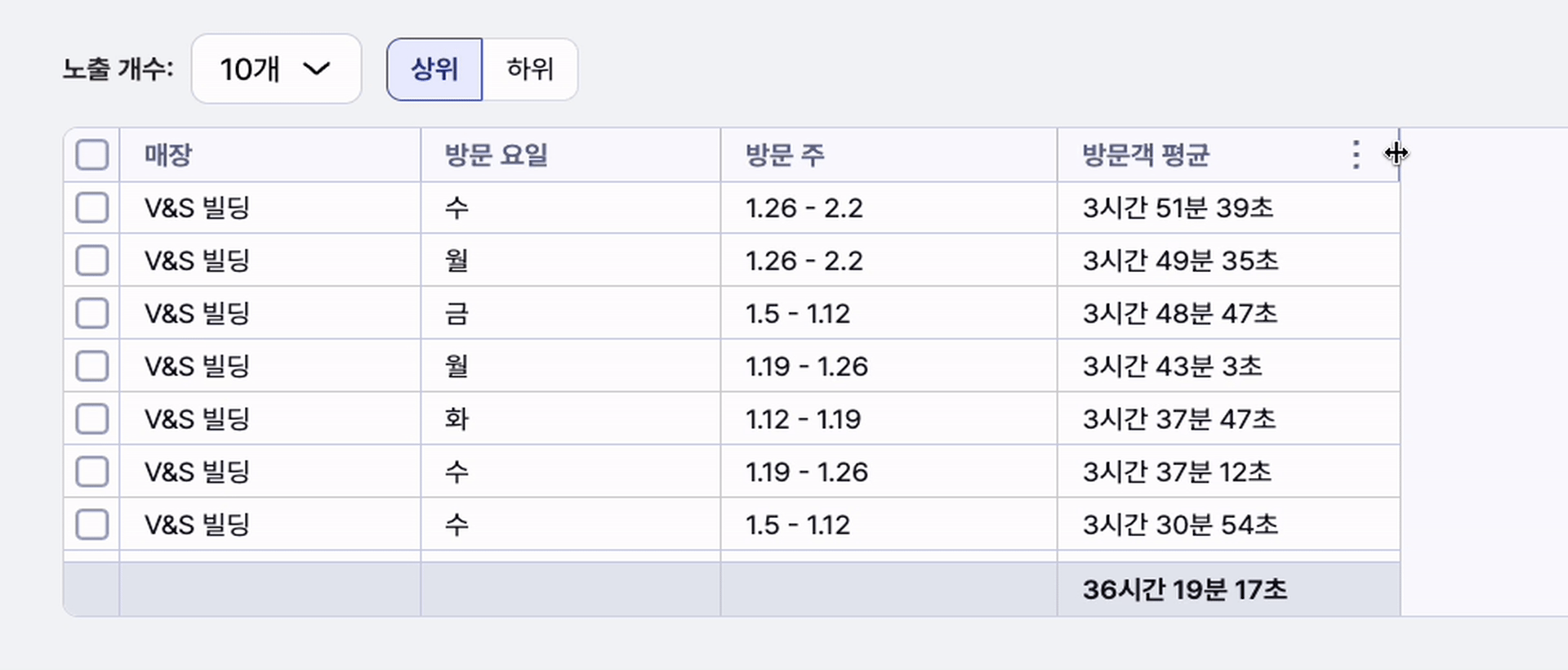1568x670 pixels.
Task: Check the row with 3시간 43분 3초
Action: (92, 366)
